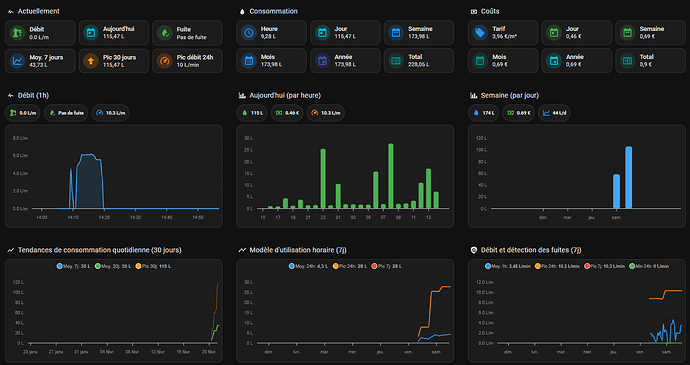Open the 0.69 € chip under Semaine (par jour)
Viewport: 690px width, 365px height.
pos(518,113)
